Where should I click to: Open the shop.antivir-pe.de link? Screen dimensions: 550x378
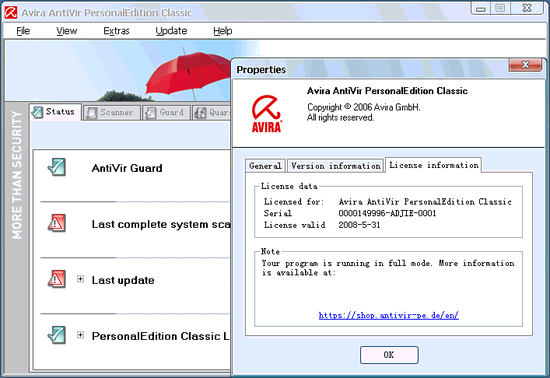point(388,315)
